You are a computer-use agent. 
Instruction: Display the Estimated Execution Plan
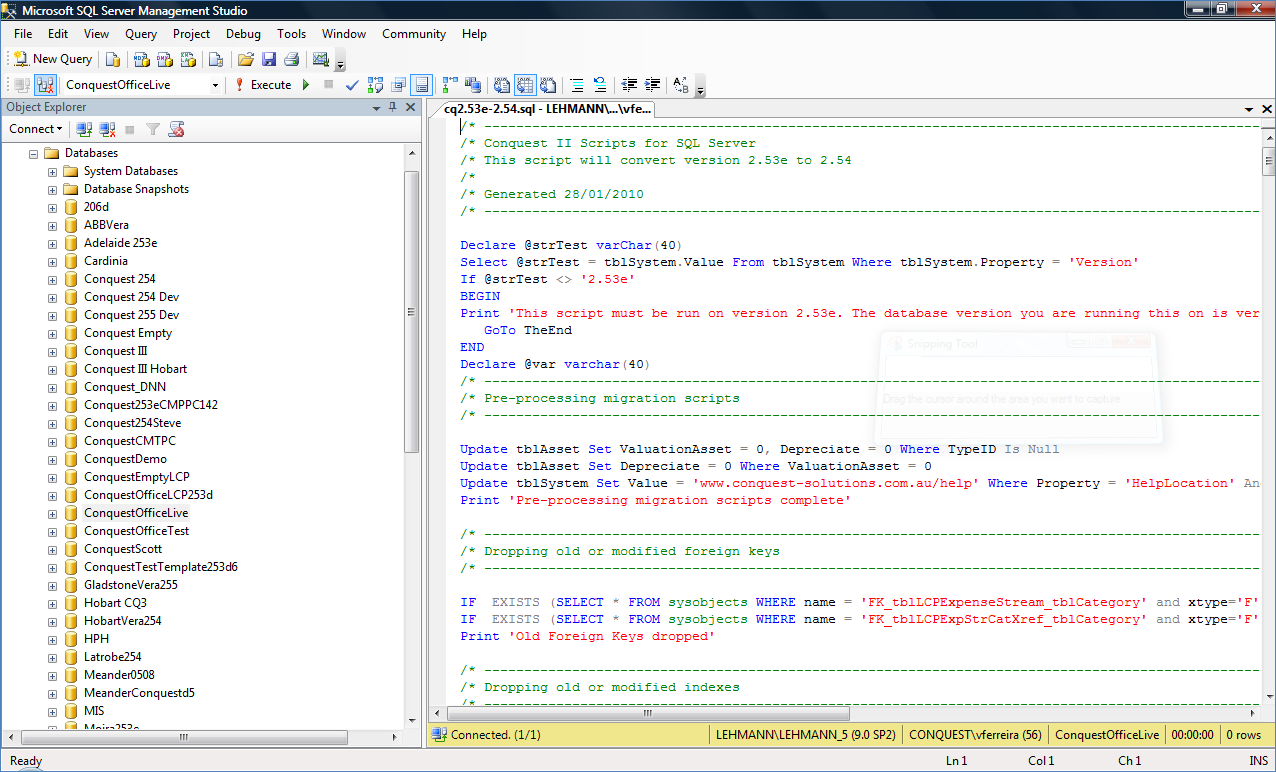pyautogui.click(x=376, y=85)
